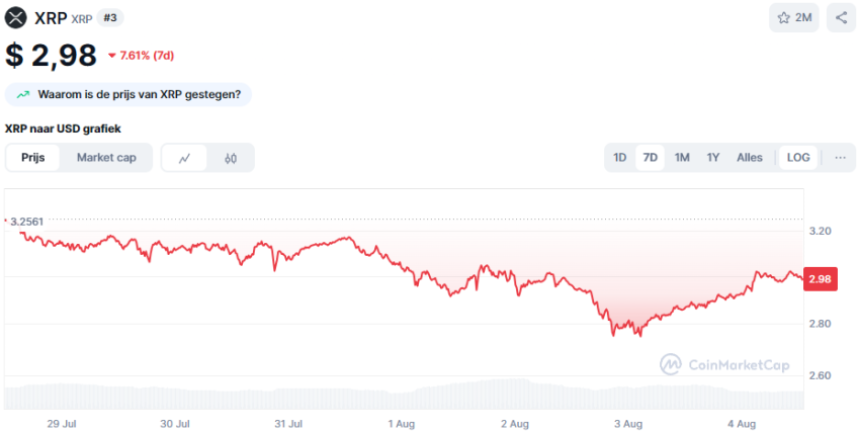
Task: Open 'Waarom is de prijs van XRP gestegen?'
Action: [x=138, y=94]
